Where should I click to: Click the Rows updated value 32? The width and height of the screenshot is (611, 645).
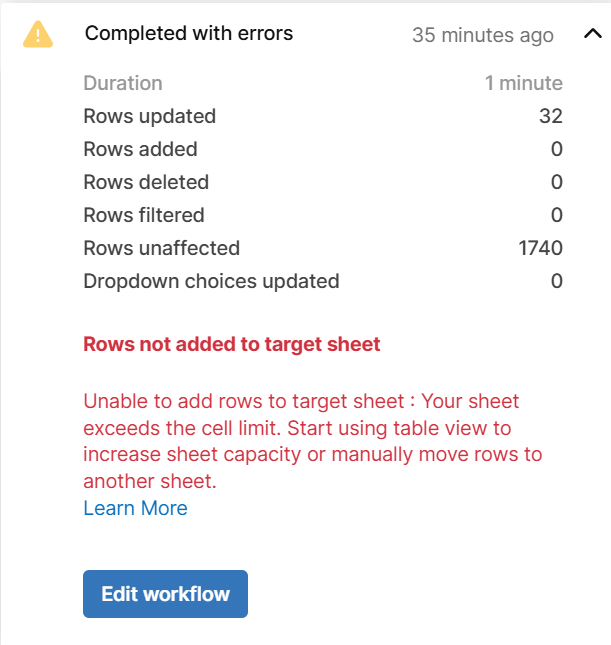[551, 116]
